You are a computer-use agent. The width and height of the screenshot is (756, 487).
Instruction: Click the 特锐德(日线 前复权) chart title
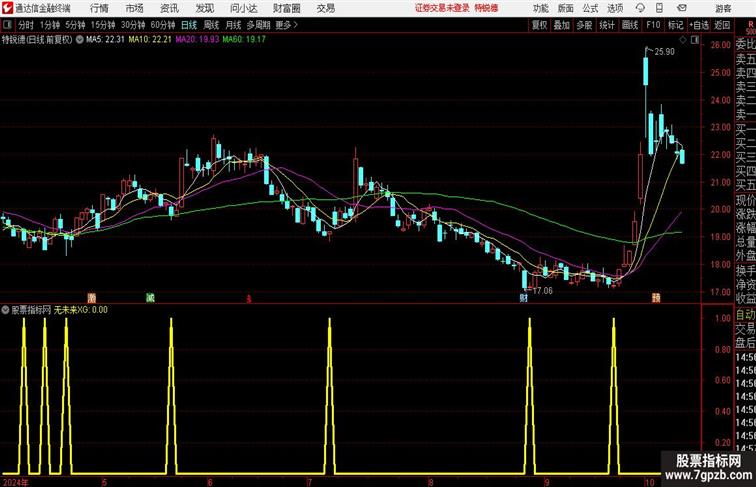pos(37,40)
